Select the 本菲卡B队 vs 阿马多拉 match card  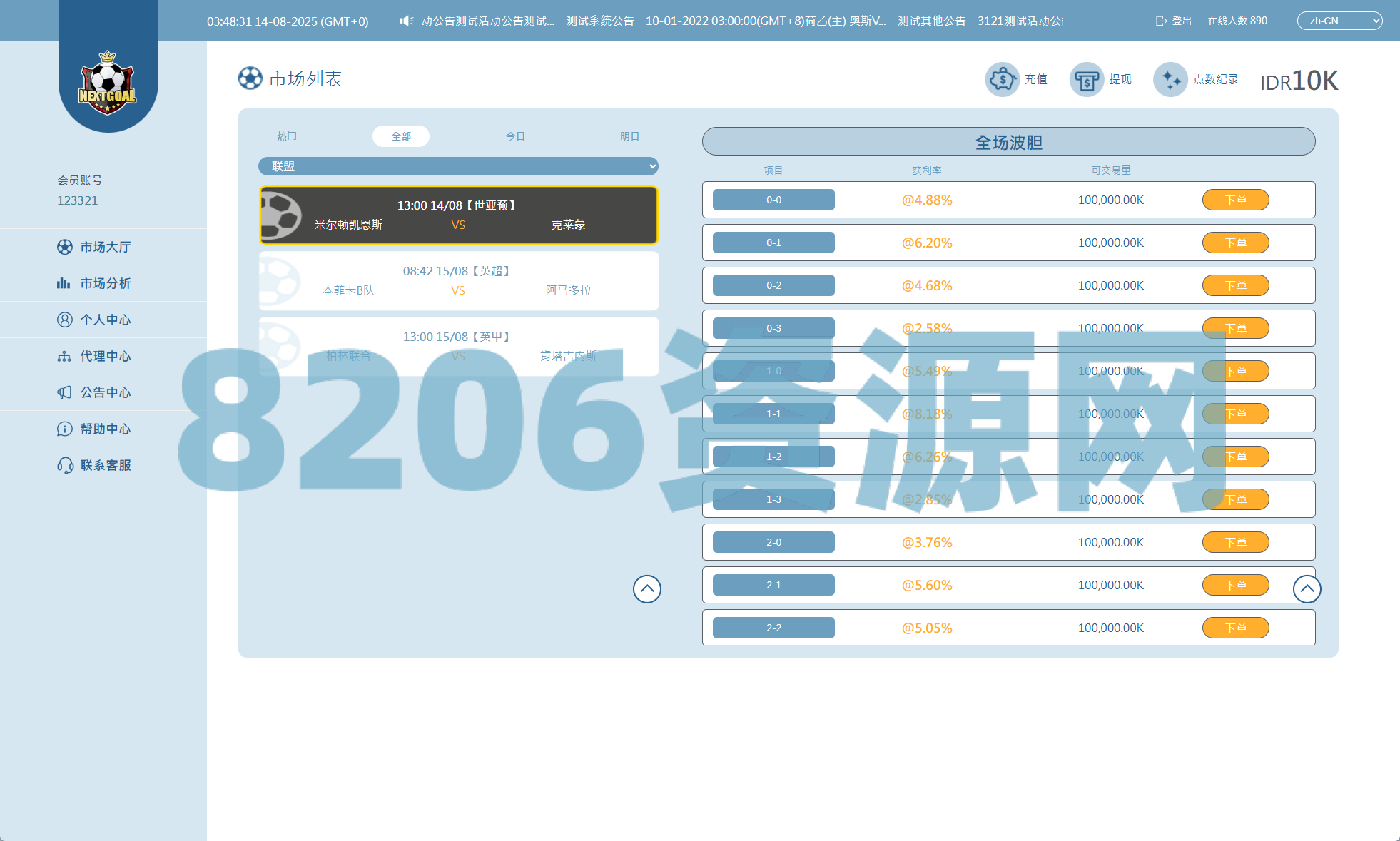(458, 281)
